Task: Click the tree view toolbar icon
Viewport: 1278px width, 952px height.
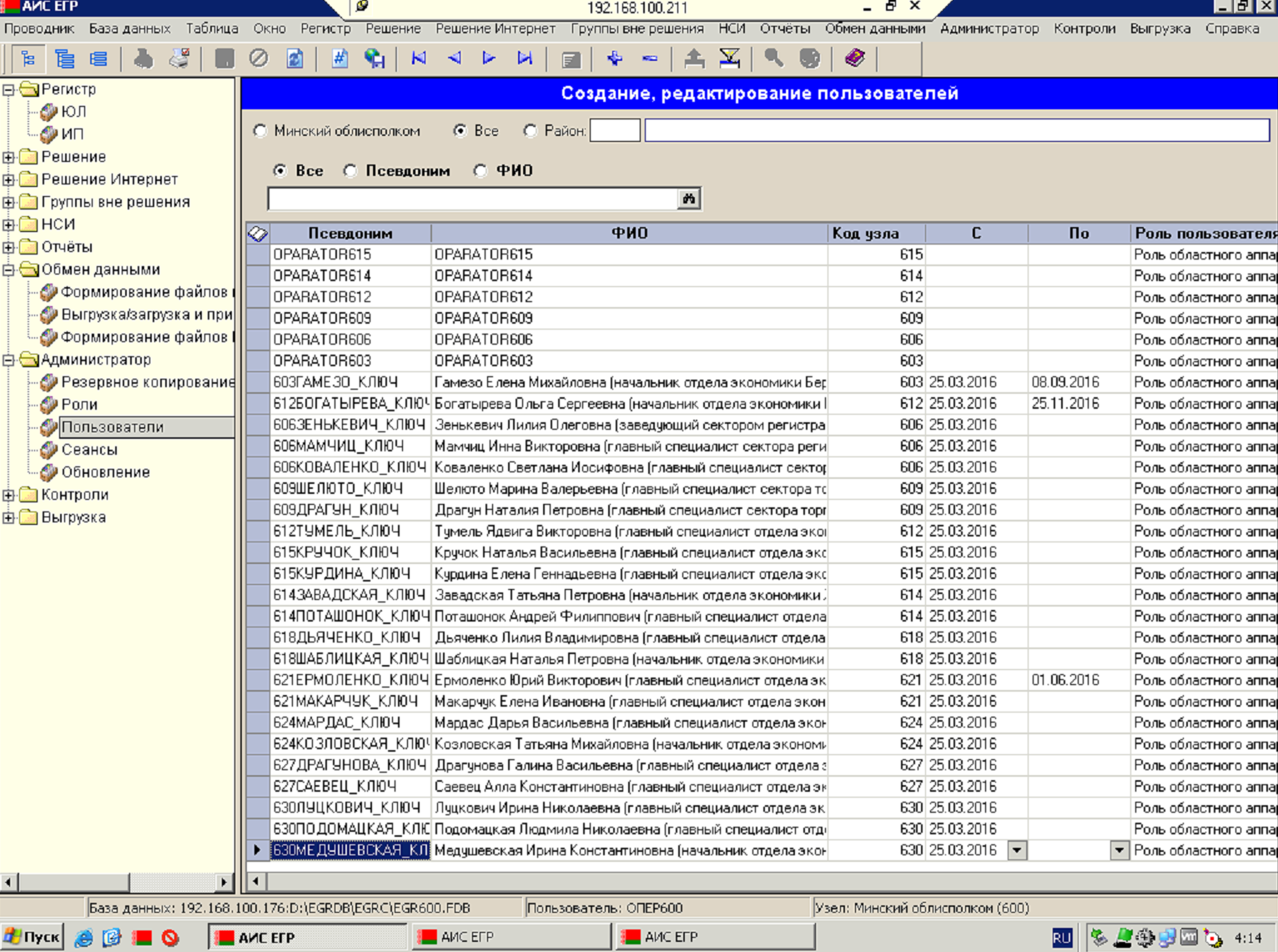Action: tap(28, 58)
